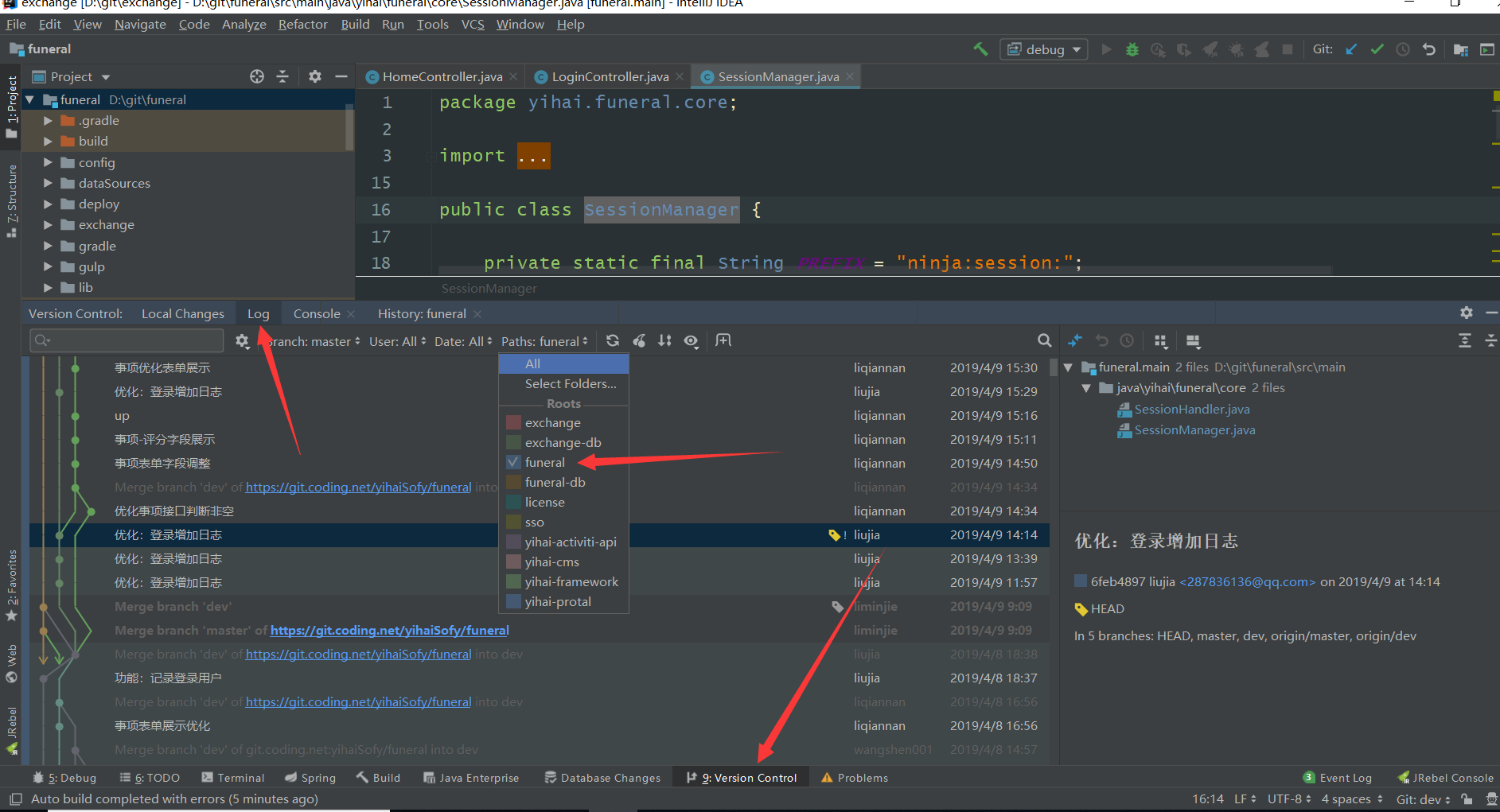Switch to the Console tab
The height and width of the screenshot is (812, 1500).
tap(317, 313)
